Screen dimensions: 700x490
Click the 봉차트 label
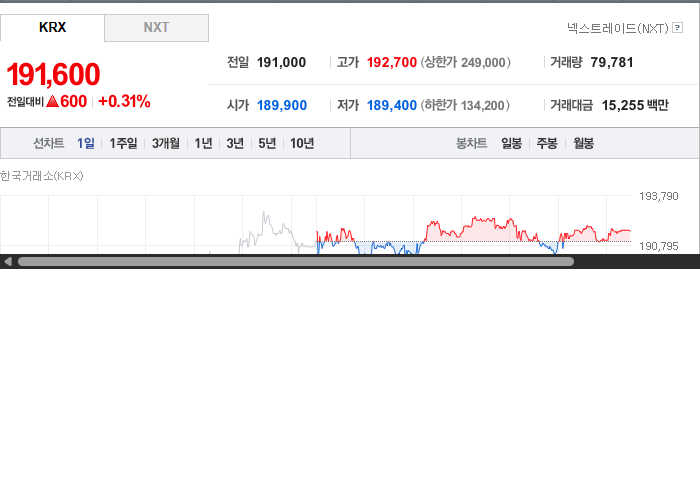click(x=471, y=143)
